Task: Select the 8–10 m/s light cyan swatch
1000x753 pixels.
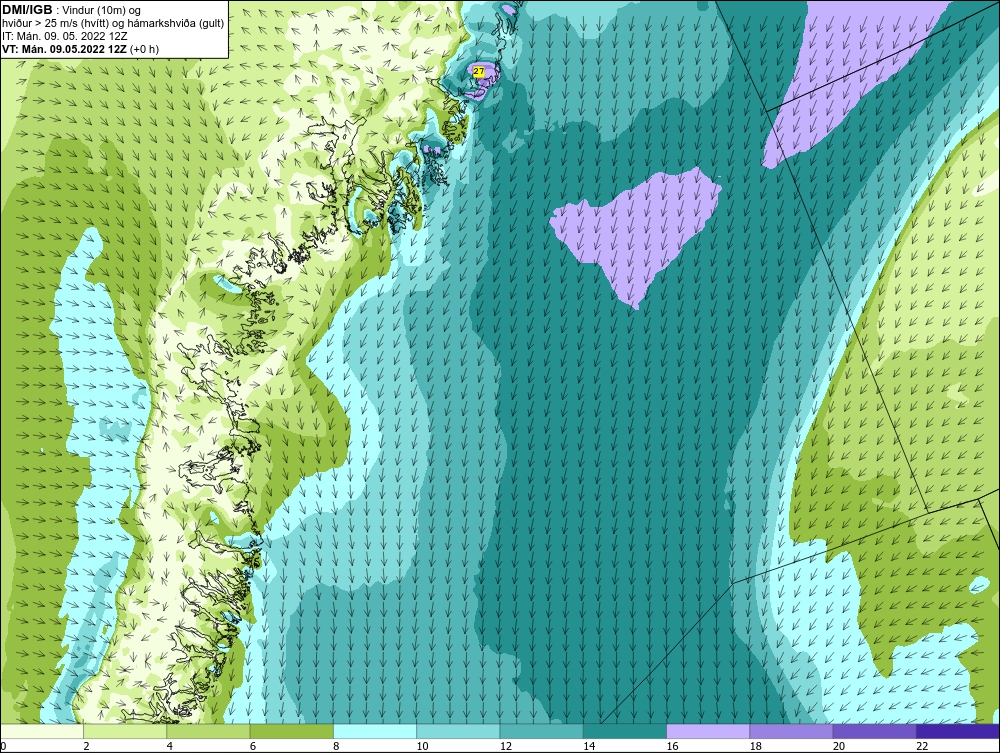Action: coord(375,731)
